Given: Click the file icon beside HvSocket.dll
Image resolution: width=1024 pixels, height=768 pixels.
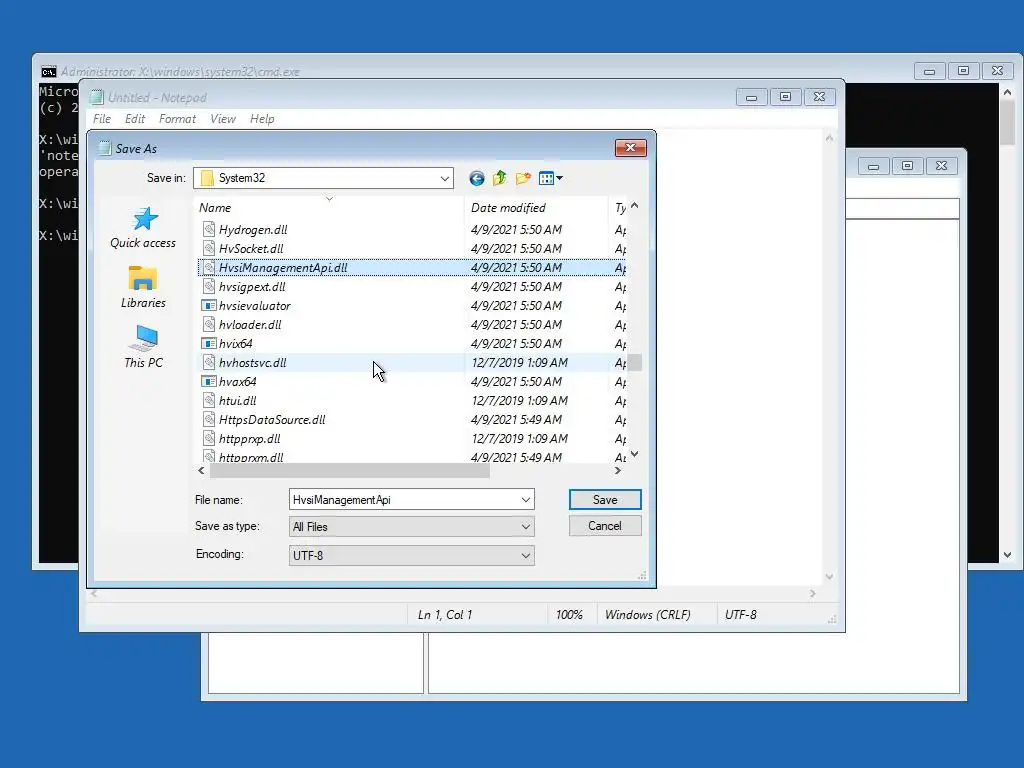Looking at the screenshot, I should (x=209, y=248).
